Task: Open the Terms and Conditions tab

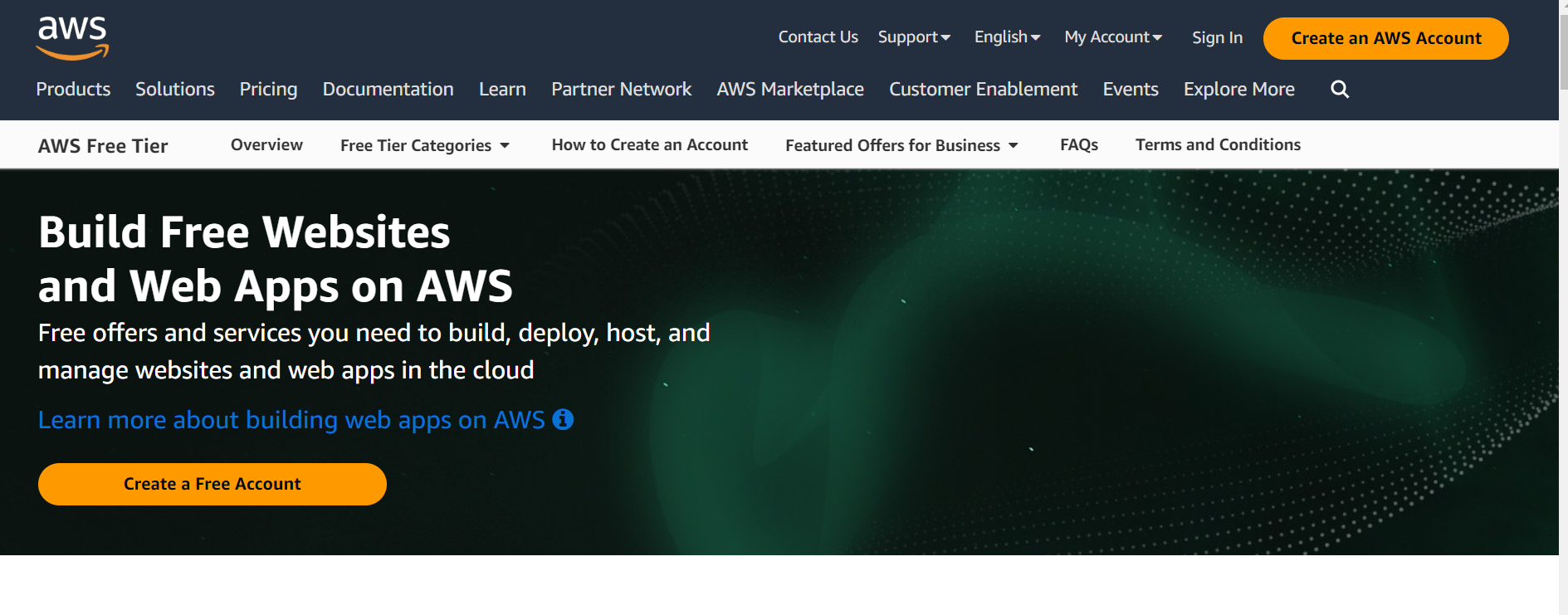Action: point(1218,144)
